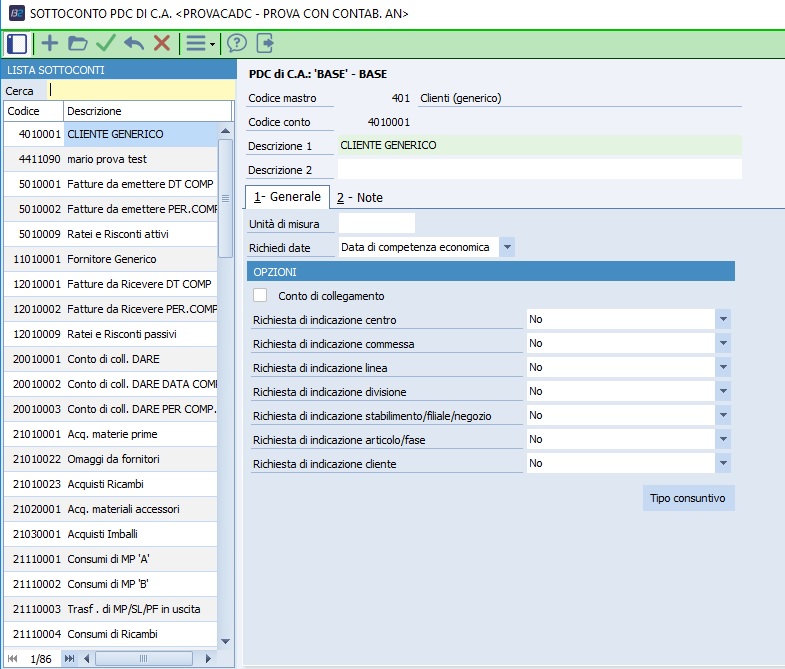Click the exit door icon in toolbar
The height and width of the screenshot is (669, 785).
point(265,43)
